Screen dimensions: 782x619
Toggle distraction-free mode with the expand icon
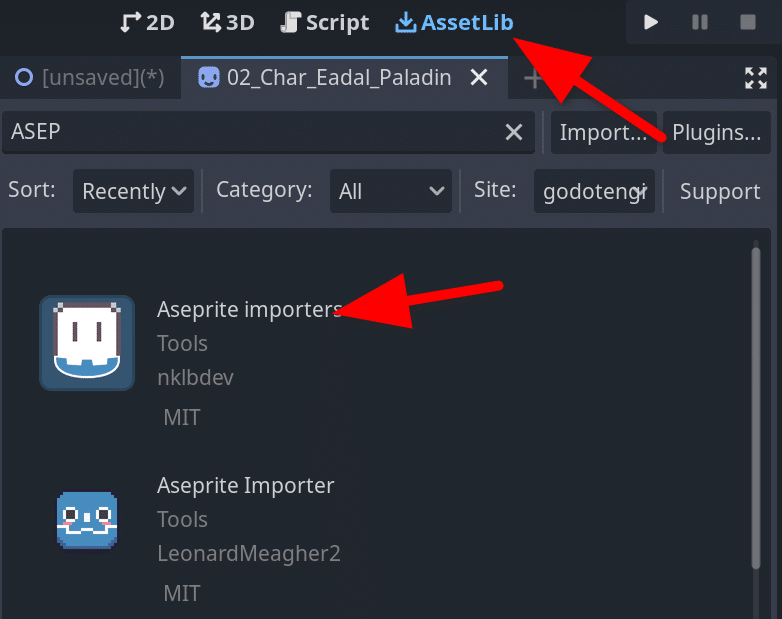click(x=756, y=78)
